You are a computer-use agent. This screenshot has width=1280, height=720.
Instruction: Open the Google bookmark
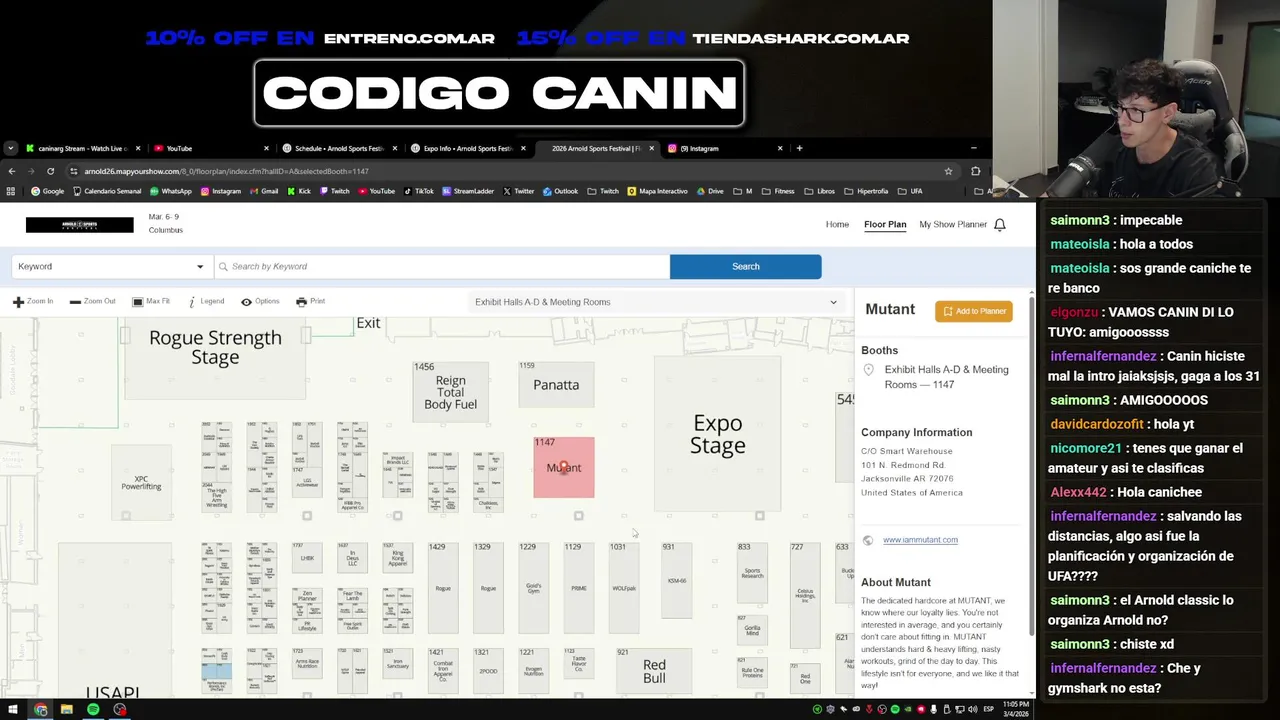click(47, 191)
